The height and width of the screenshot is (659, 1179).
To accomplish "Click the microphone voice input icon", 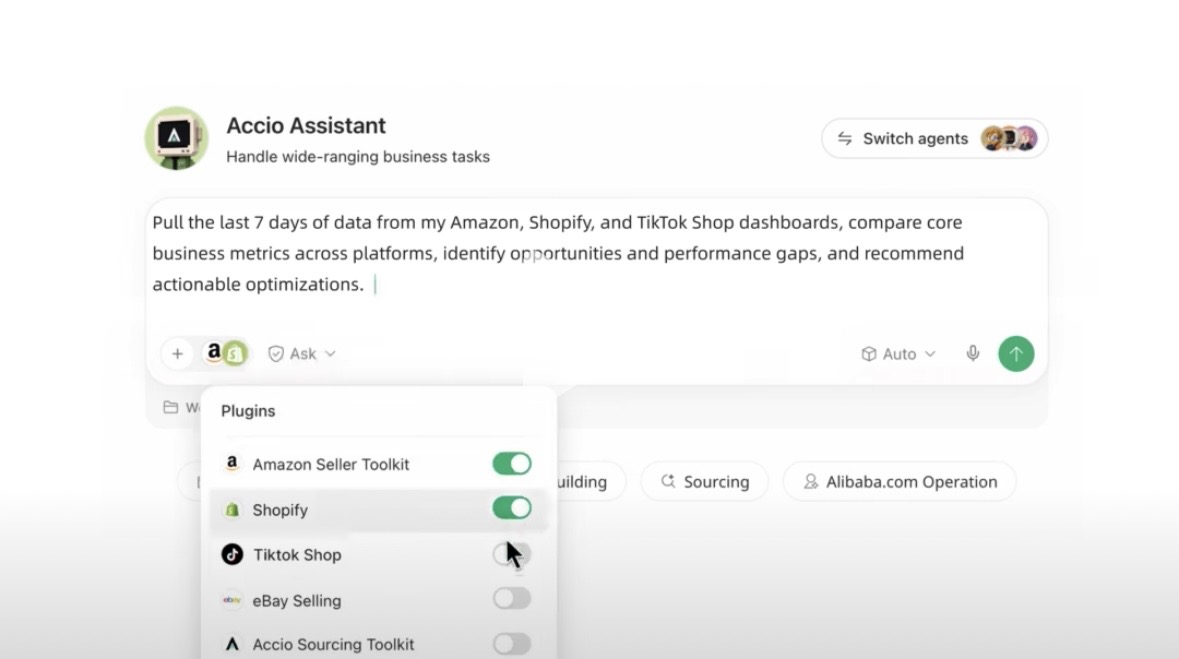I will pyautogui.click(x=973, y=354).
